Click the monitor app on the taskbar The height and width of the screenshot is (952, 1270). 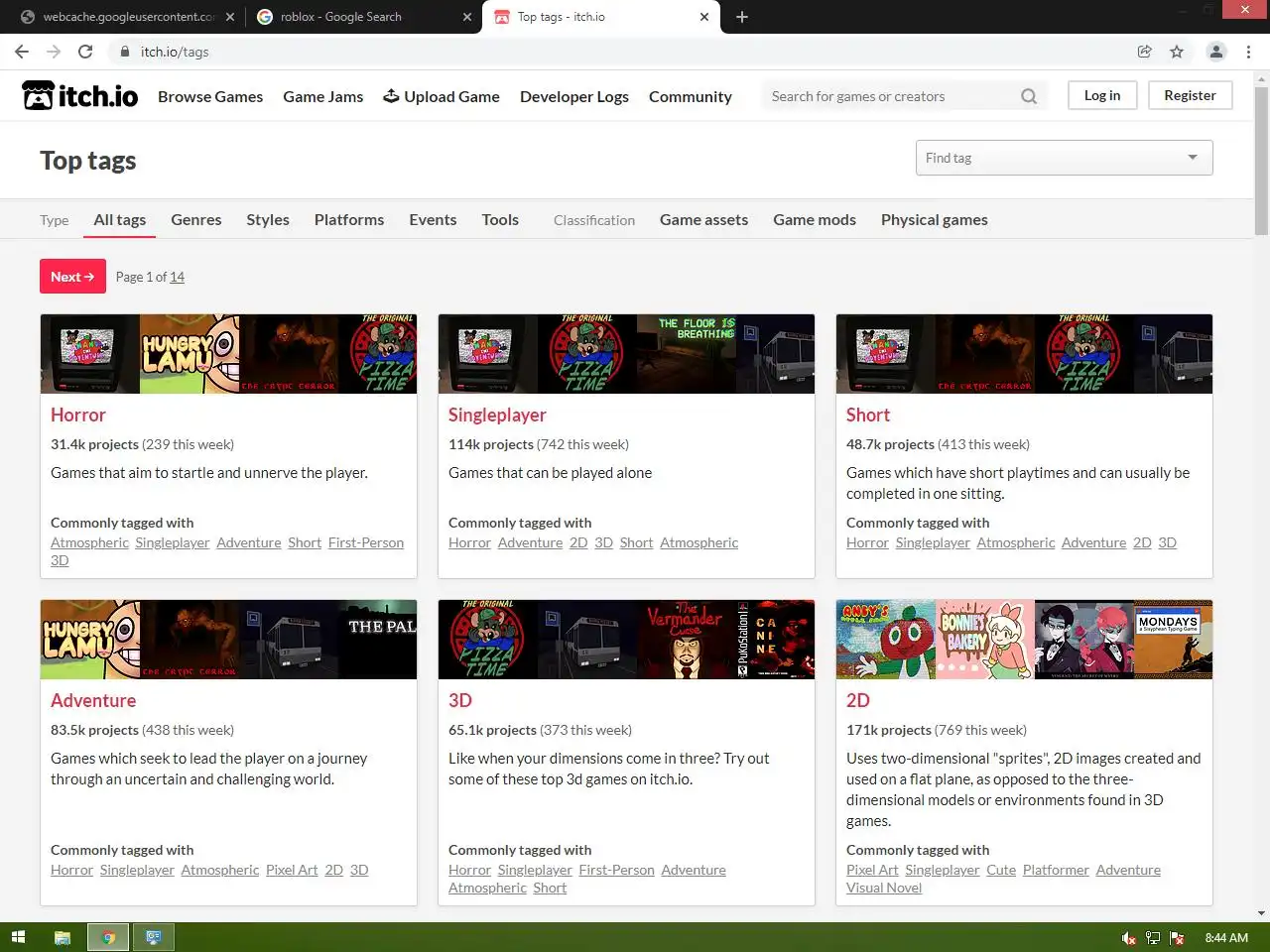(154, 937)
